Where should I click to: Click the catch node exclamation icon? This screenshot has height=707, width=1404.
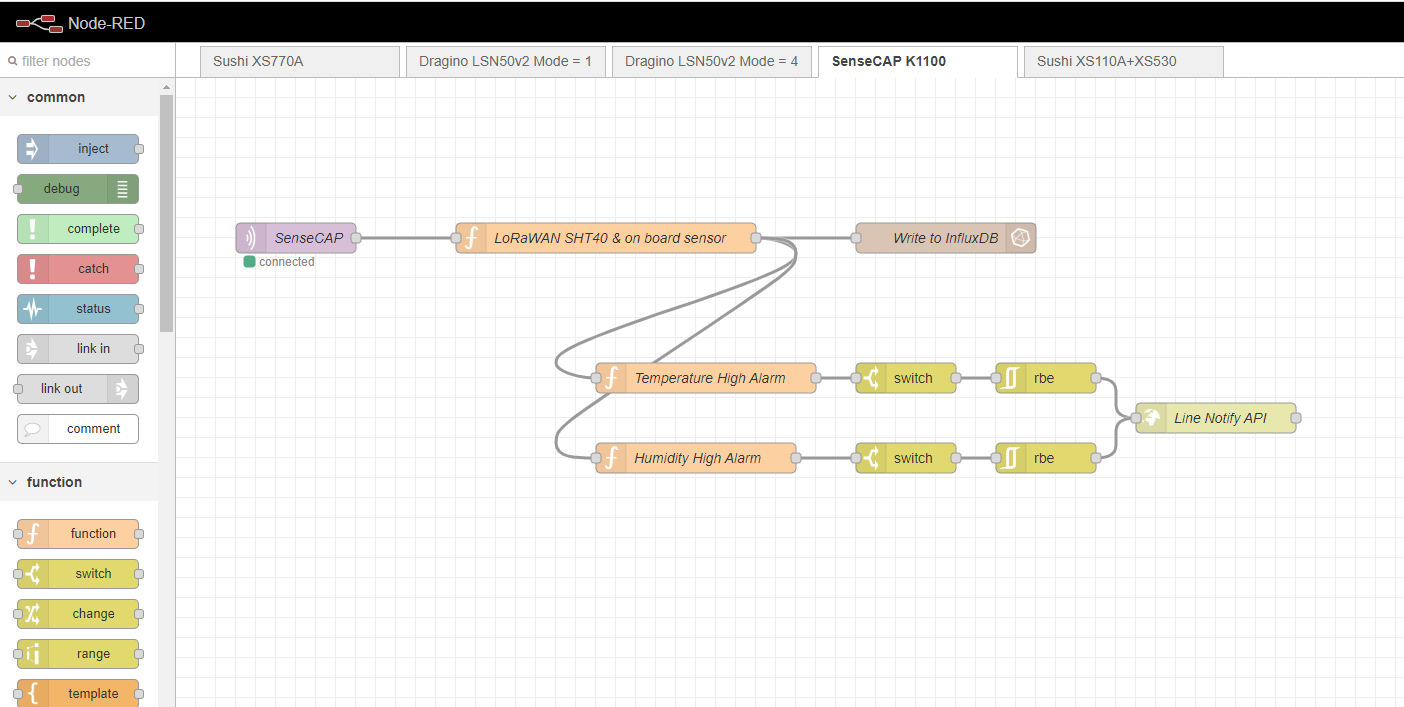coord(32,269)
